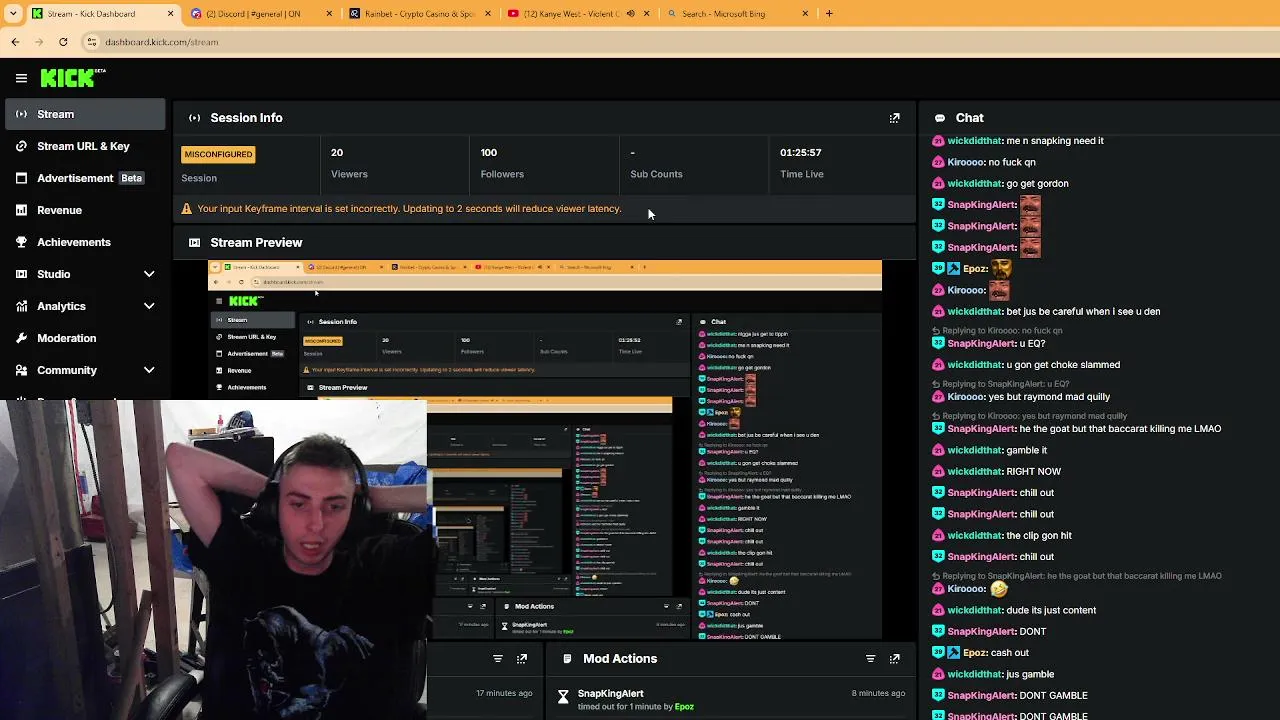Viewport: 1280px width, 720px height.
Task: Click the Chat speech bubble icon
Action: coord(940,118)
